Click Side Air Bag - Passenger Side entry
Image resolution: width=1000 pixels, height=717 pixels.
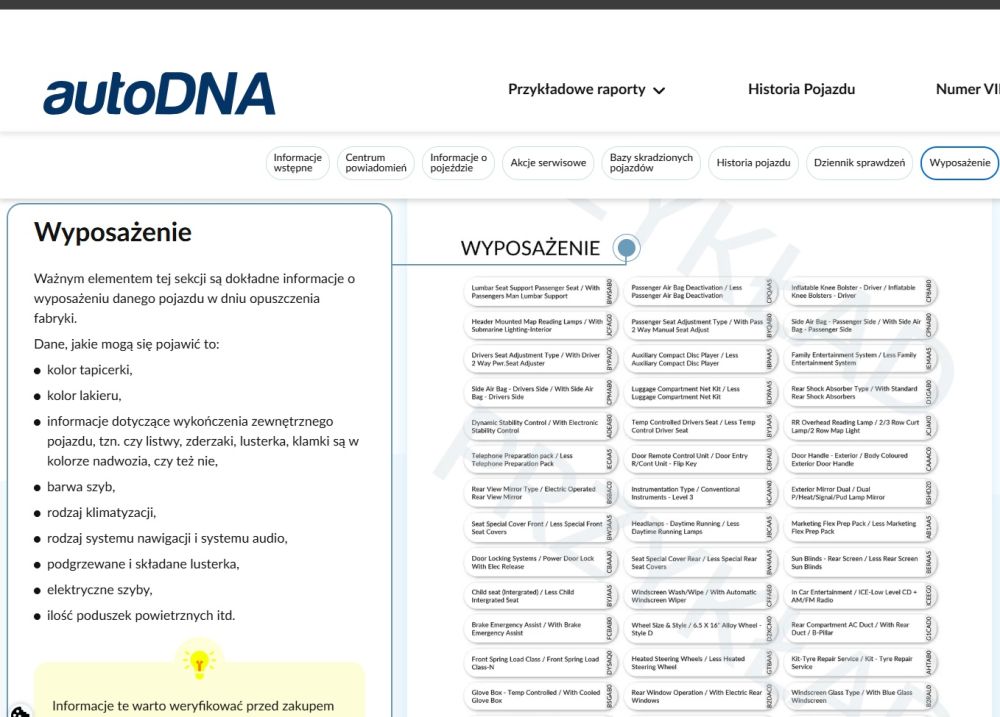(859, 325)
